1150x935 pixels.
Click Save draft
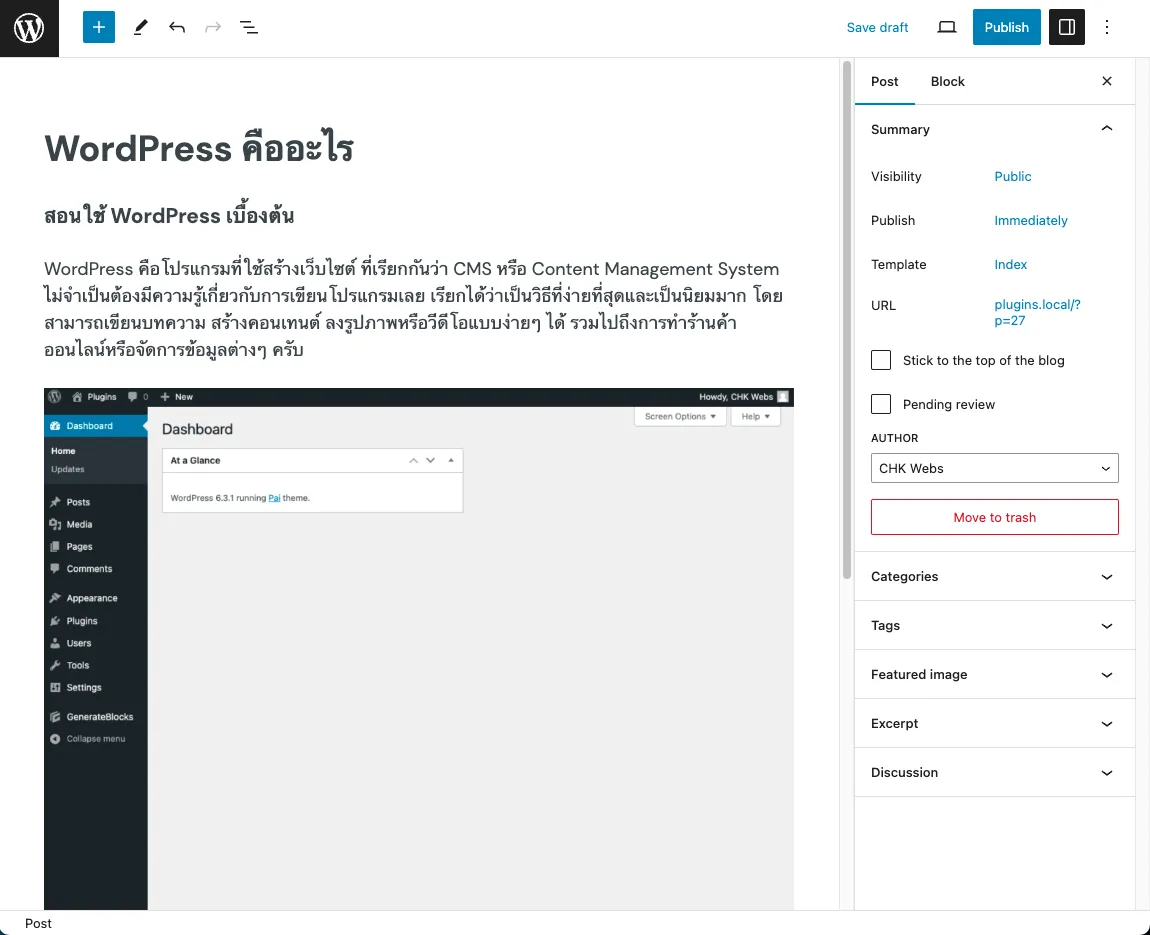(x=877, y=27)
